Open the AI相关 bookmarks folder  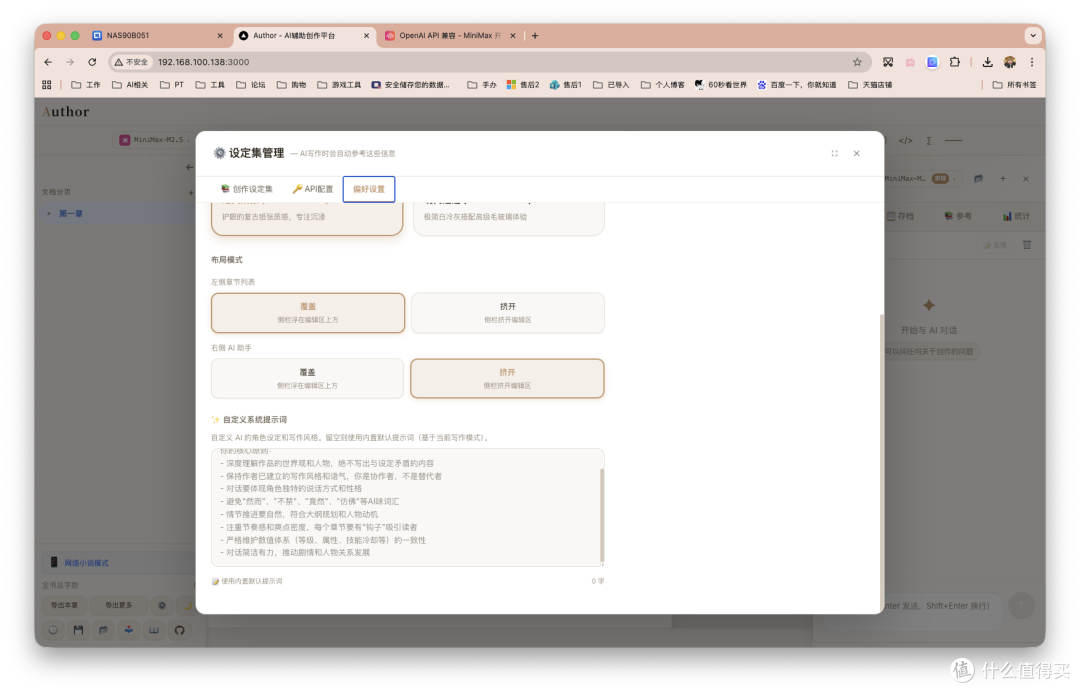click(x=130, y=85)
